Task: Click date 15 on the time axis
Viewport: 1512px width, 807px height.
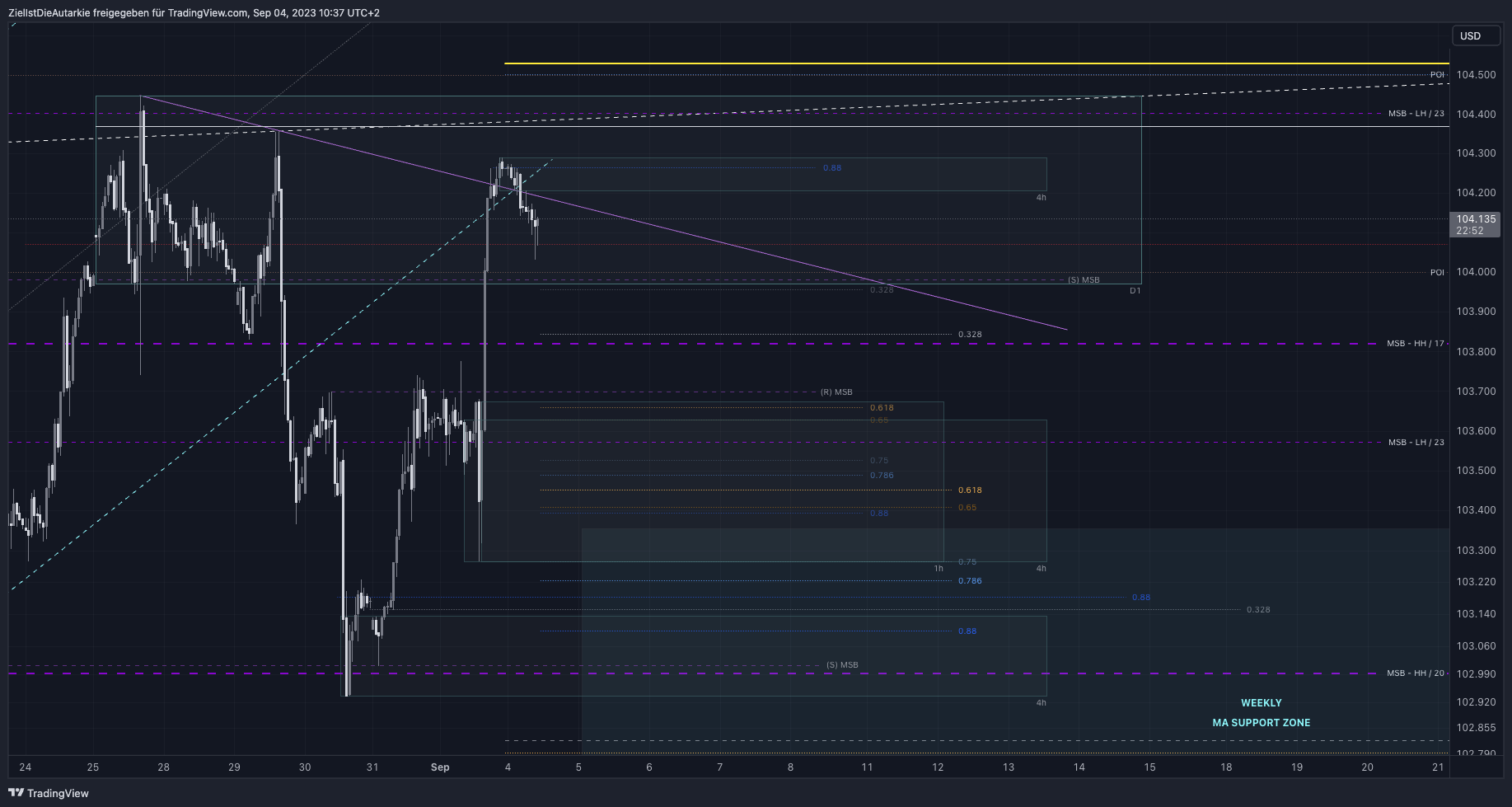Action: (1149, 767)
